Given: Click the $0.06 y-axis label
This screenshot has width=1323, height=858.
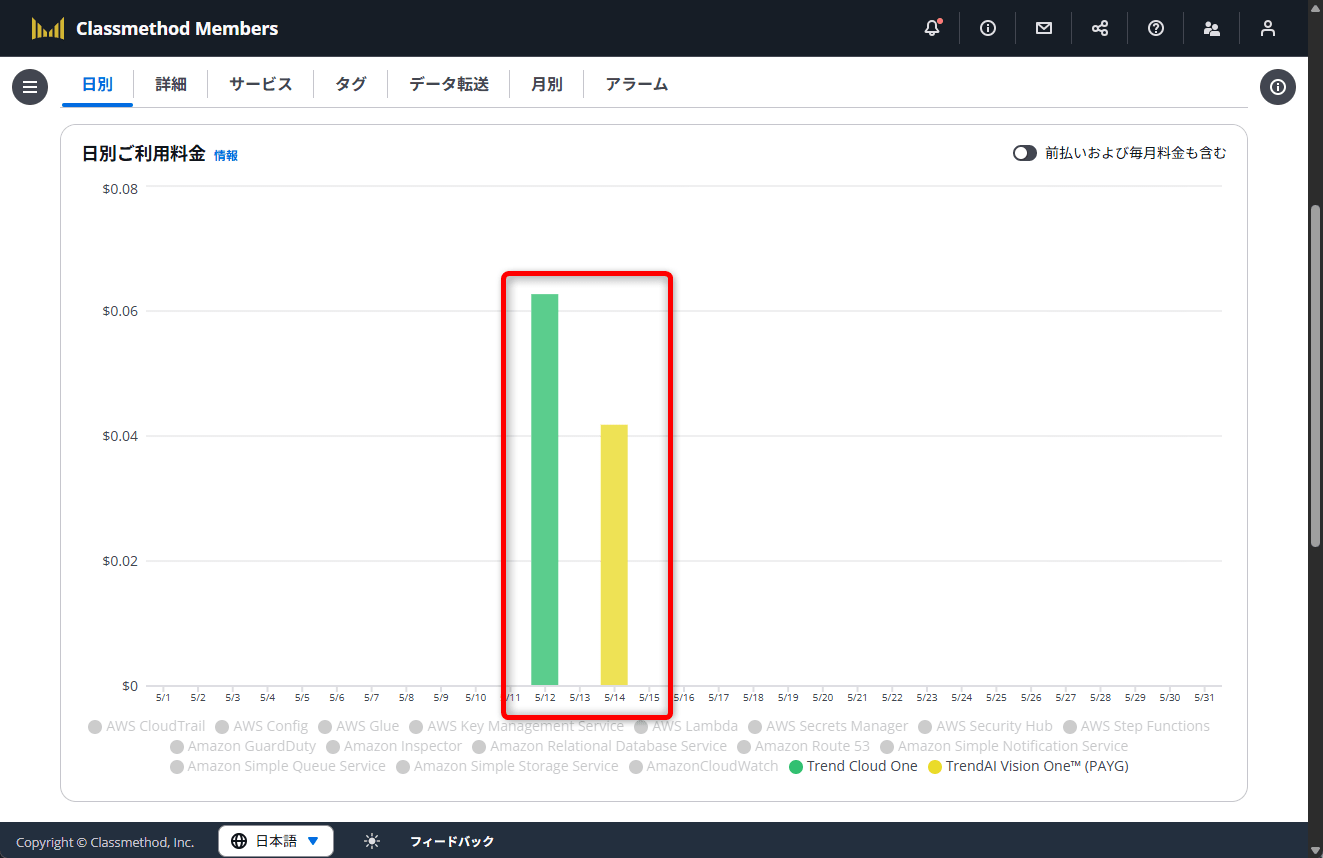Looking at the screenshot, I should point(120,311).
